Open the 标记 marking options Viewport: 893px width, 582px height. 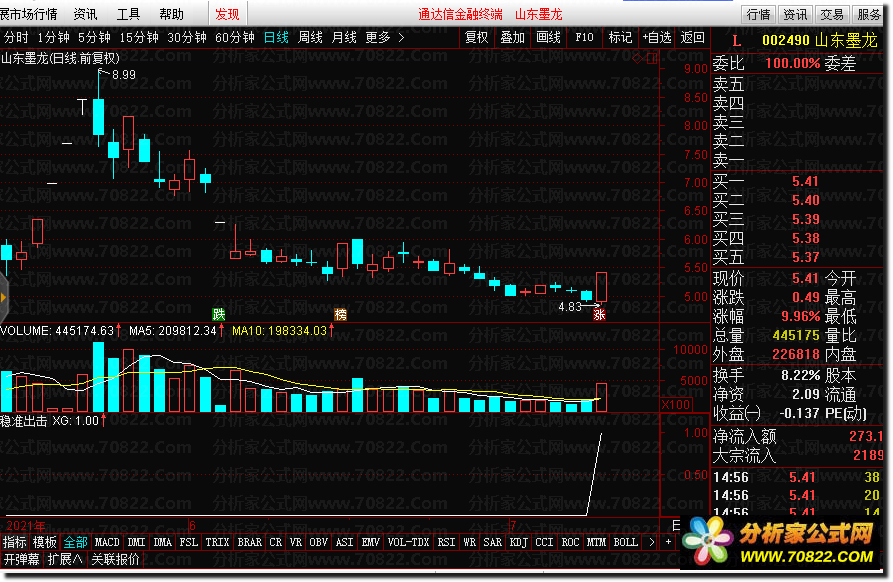tap(620, 38)
